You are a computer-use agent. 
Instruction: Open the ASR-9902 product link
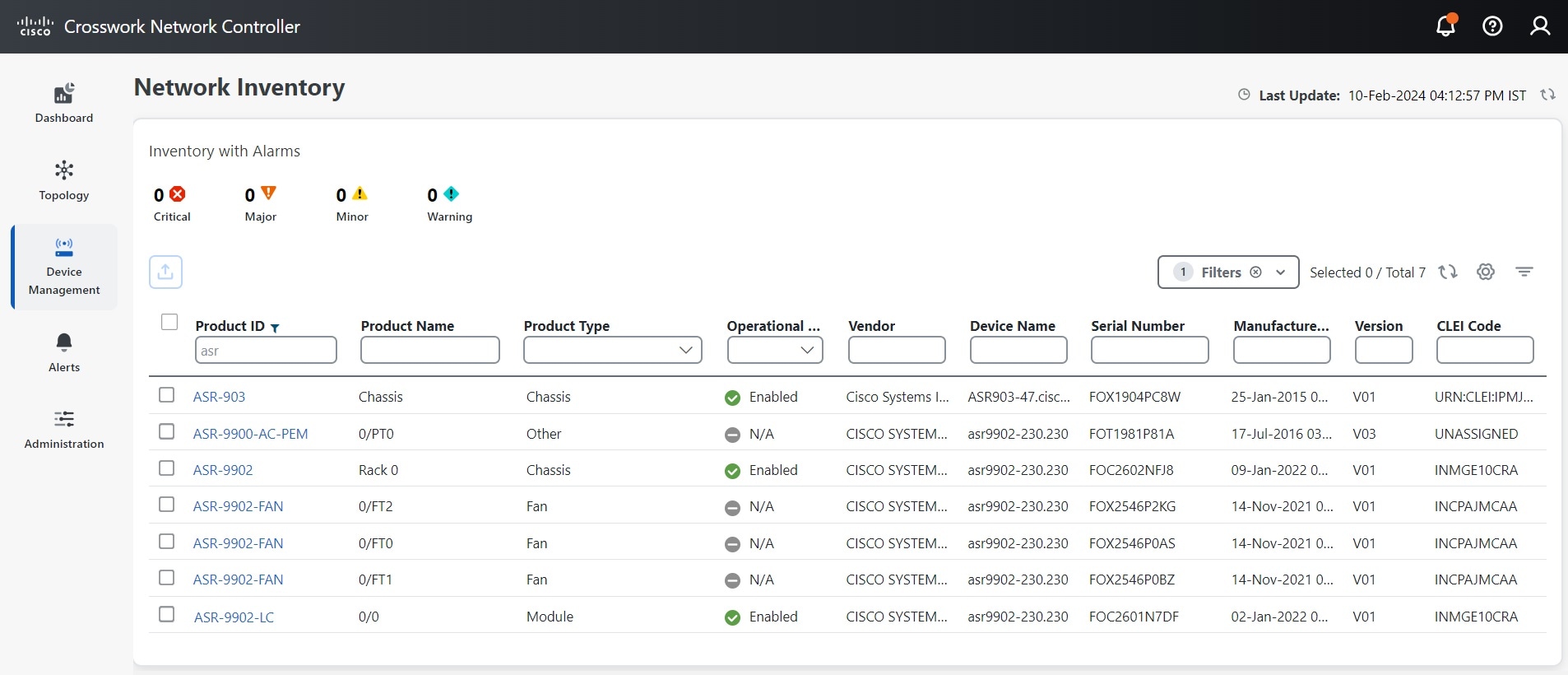tap(223, 470)
